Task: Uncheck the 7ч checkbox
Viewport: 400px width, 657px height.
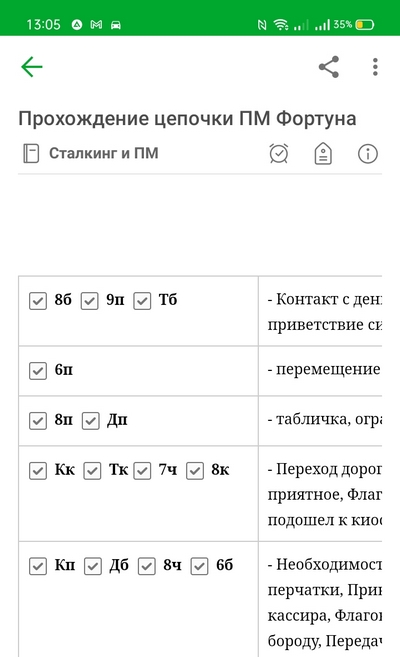Action: [142, 471]
